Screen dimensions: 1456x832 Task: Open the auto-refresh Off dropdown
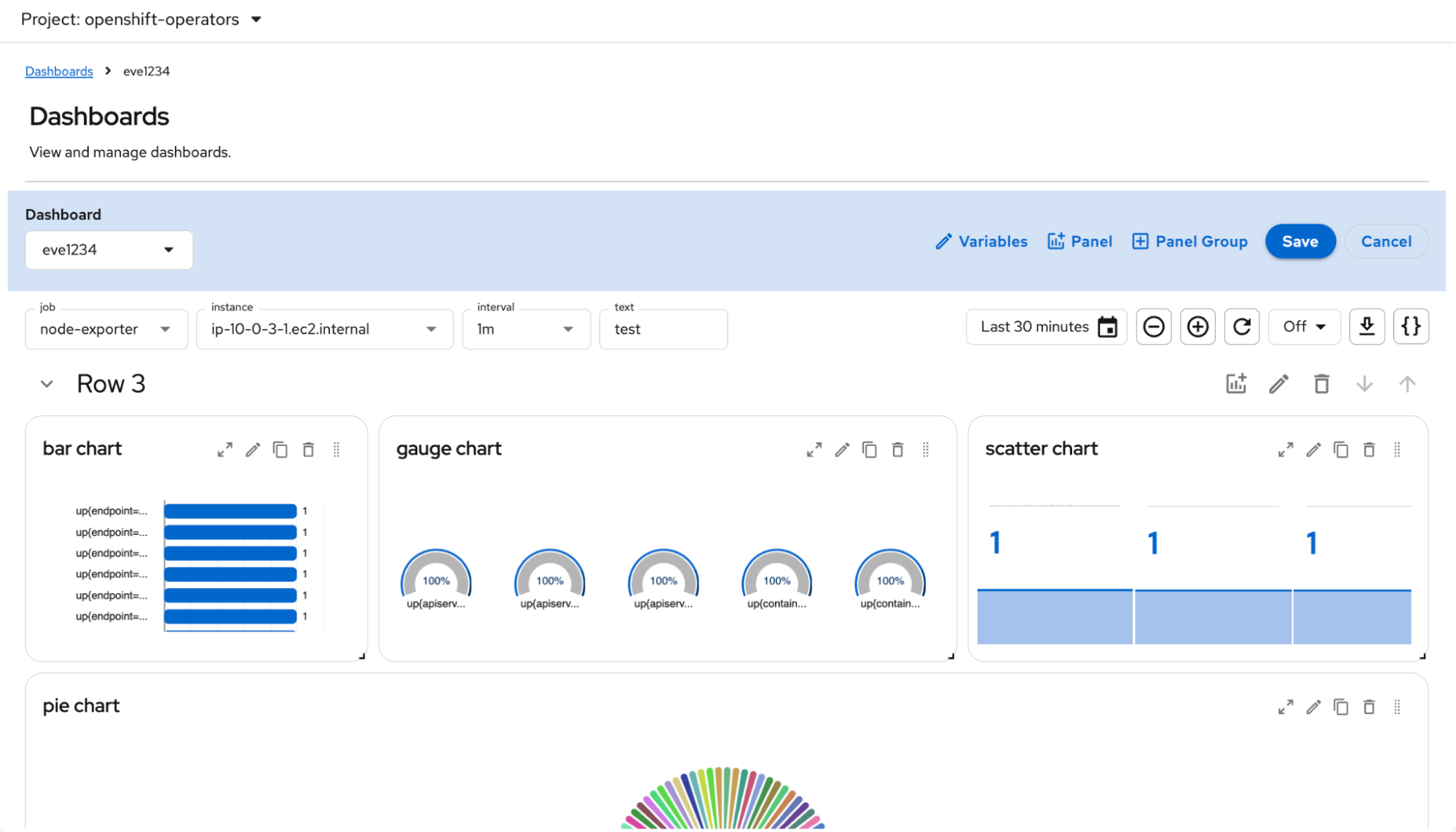pos(1304,326)
